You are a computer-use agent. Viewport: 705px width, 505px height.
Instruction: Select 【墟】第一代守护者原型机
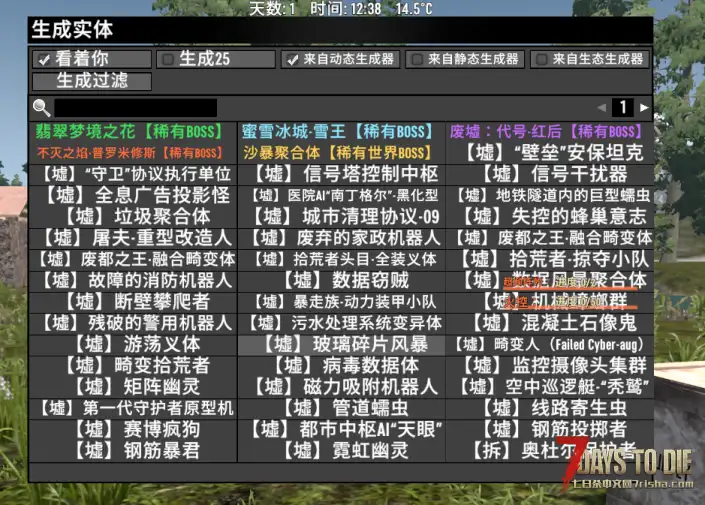(135, 408)
